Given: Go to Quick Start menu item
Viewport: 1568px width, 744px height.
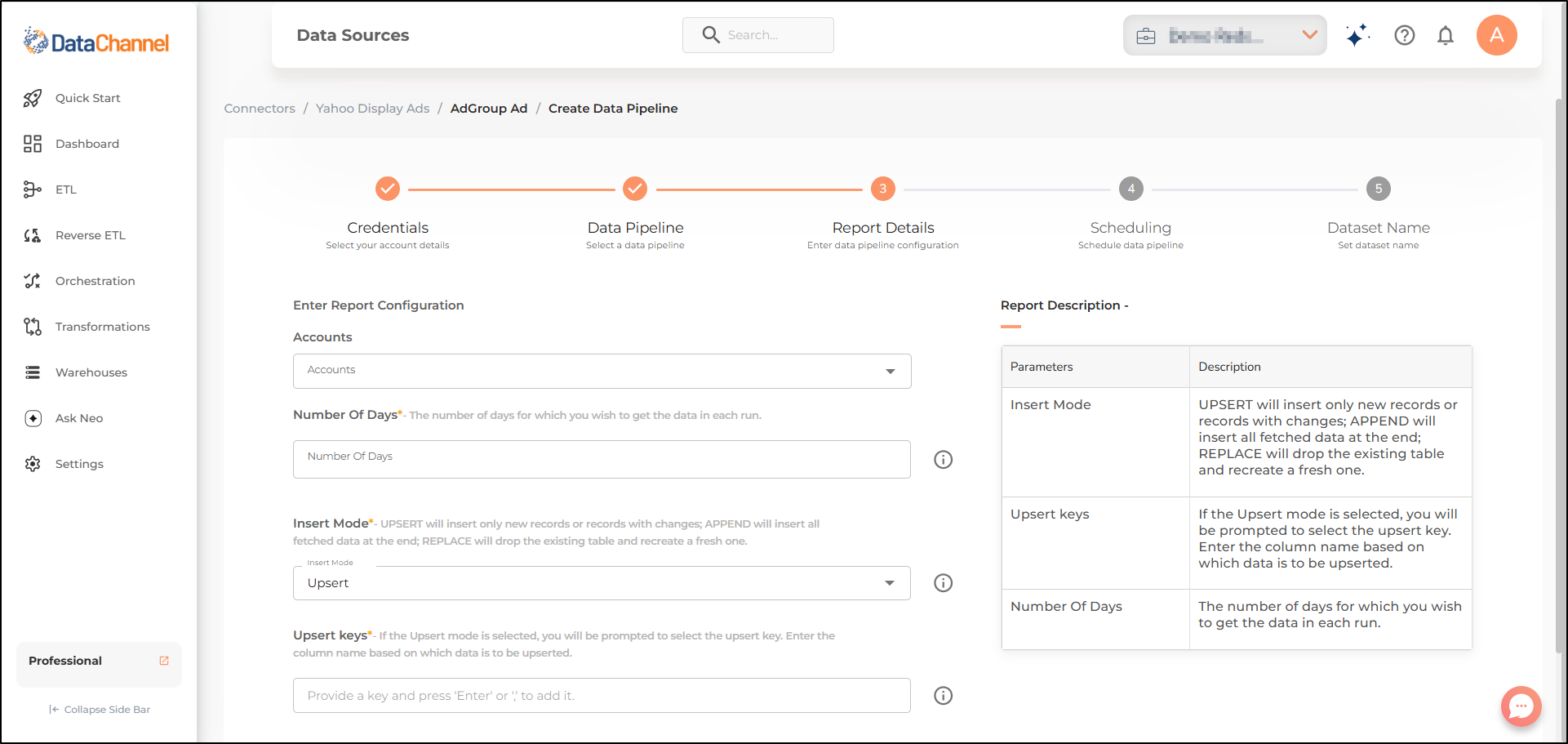Looking at the screenshot, I should [x=88, y=99].
